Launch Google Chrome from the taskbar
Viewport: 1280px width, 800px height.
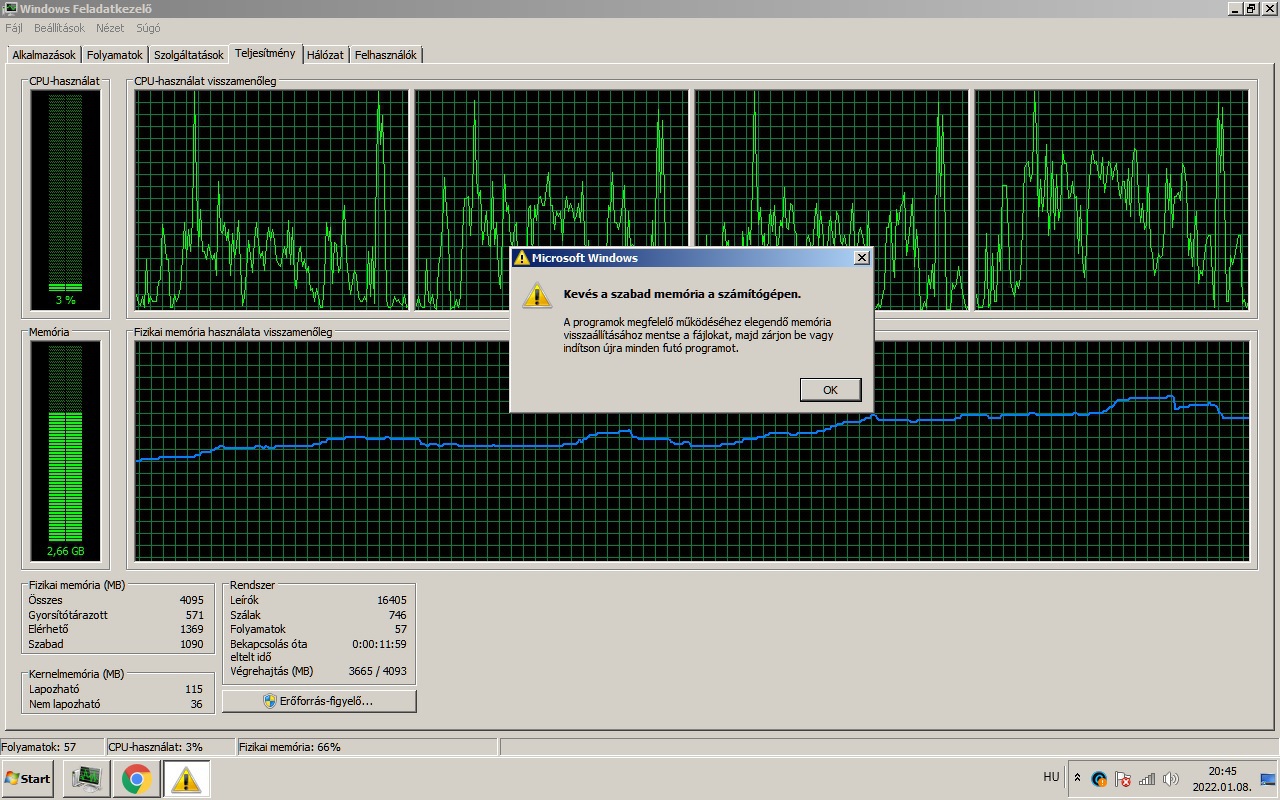(137, 779)
